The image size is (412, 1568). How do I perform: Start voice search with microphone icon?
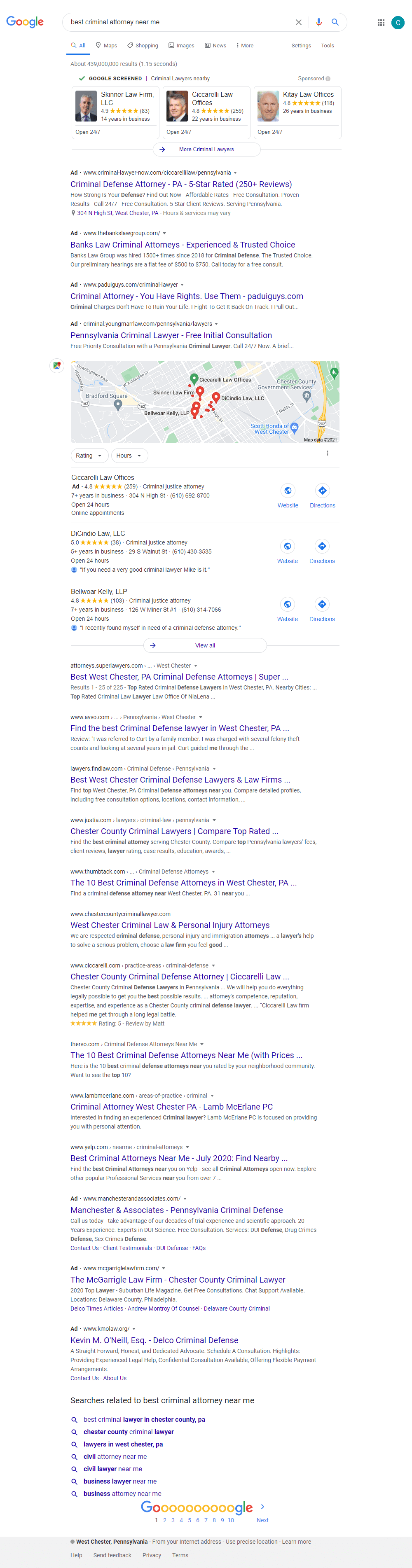click(x=319, y=23)
